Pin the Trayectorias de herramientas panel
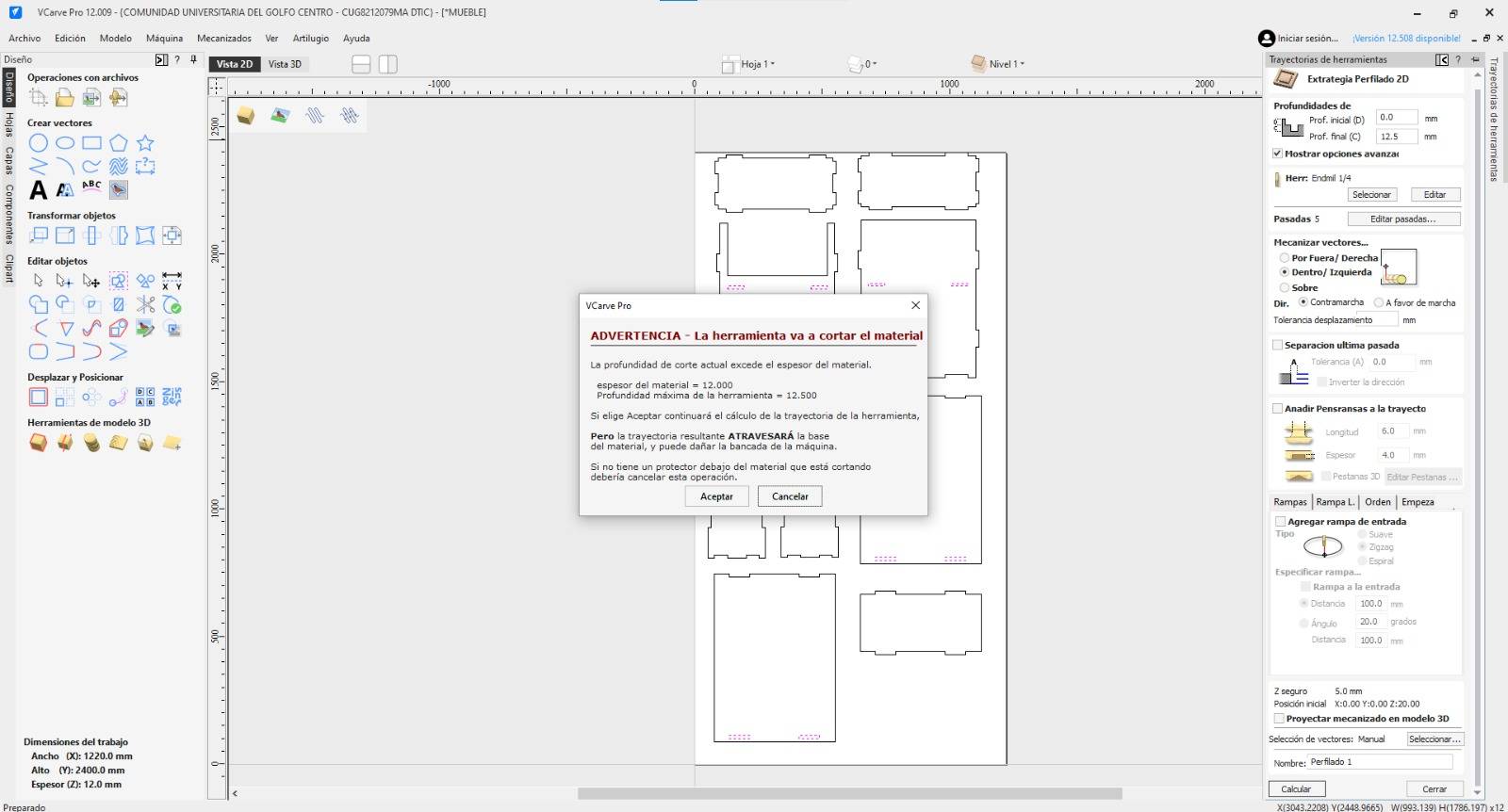1508x812 pixels. [x=1475, y=59]
